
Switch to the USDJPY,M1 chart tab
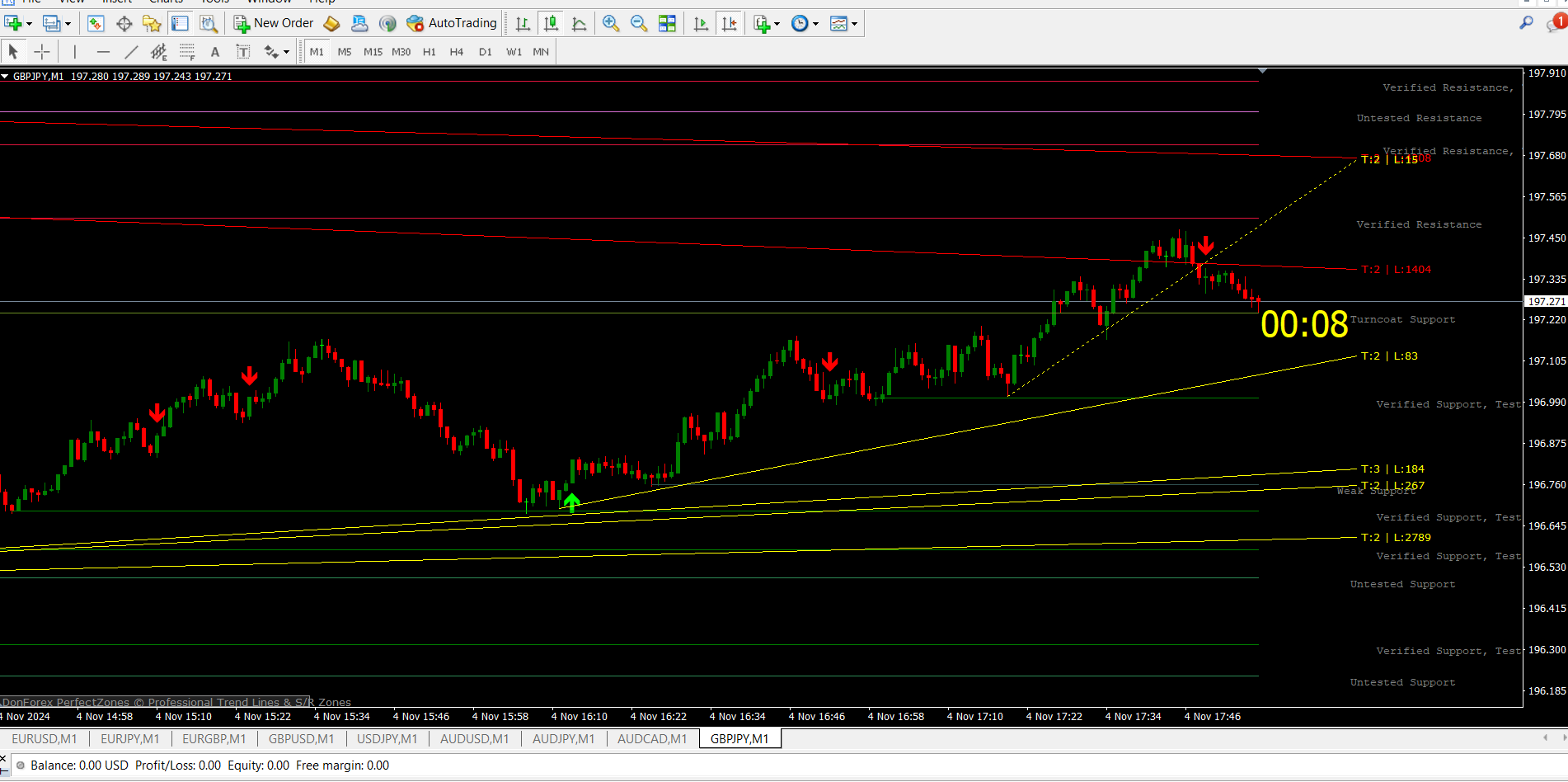pyautogui.click(x=387, y=739)
